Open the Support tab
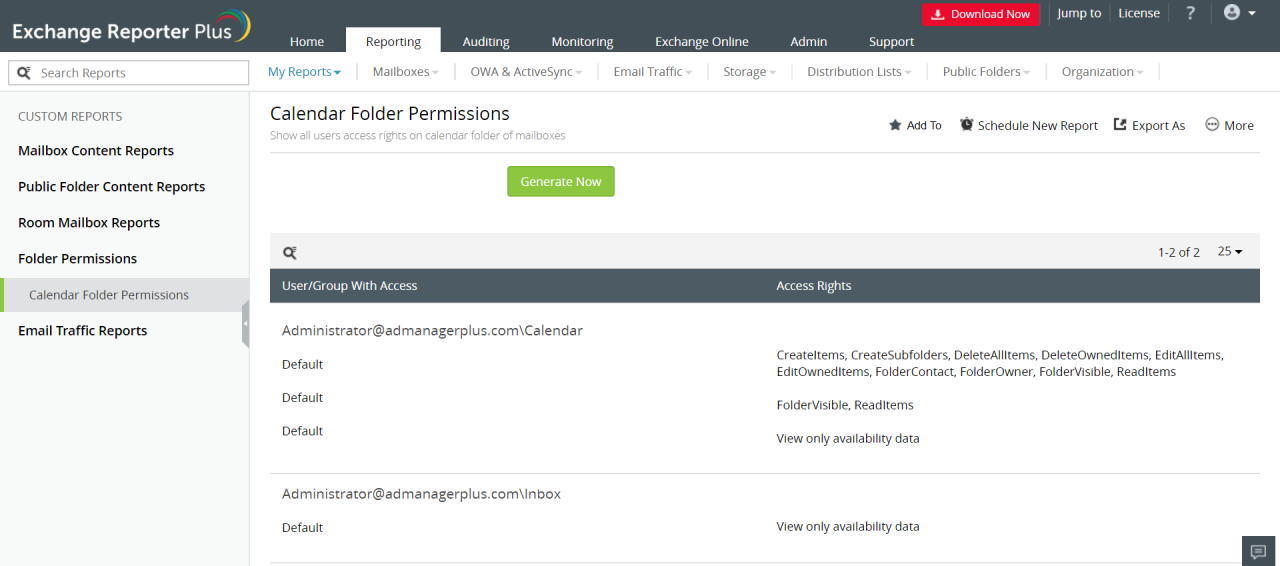 [891, 41]
